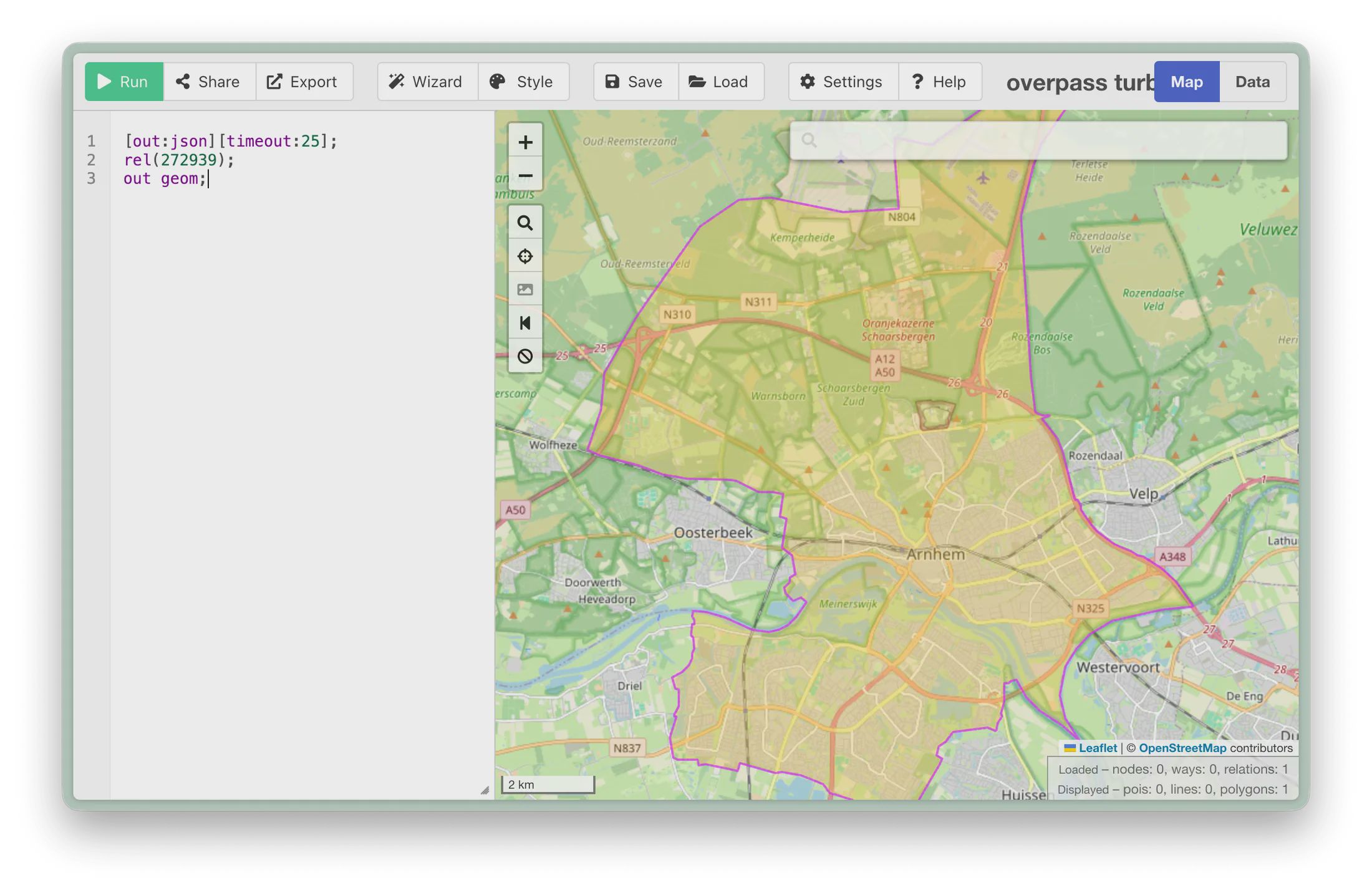Open the Settings dialog
The width and height of the screenshot is (1372, 893).
(x=843, y=82)
